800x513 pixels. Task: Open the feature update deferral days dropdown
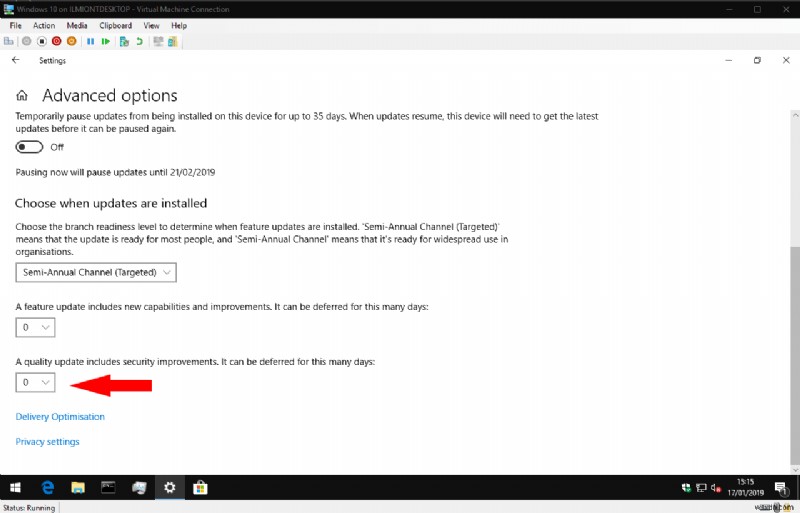point(35,327)
